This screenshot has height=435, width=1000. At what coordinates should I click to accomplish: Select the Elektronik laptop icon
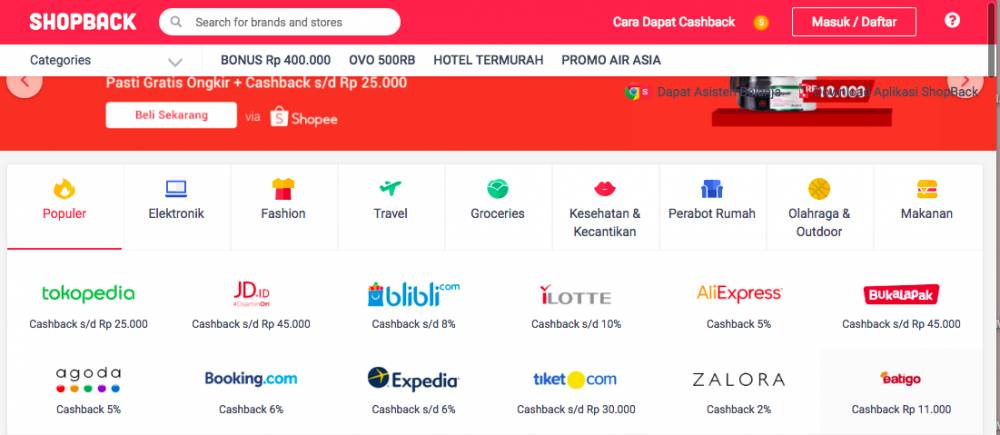(x=176, y=189)
